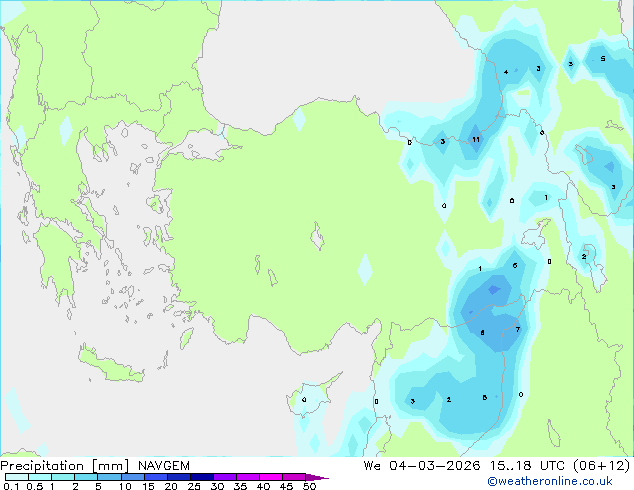Select the 30–35 mm purple legend box

pos(225,477)
